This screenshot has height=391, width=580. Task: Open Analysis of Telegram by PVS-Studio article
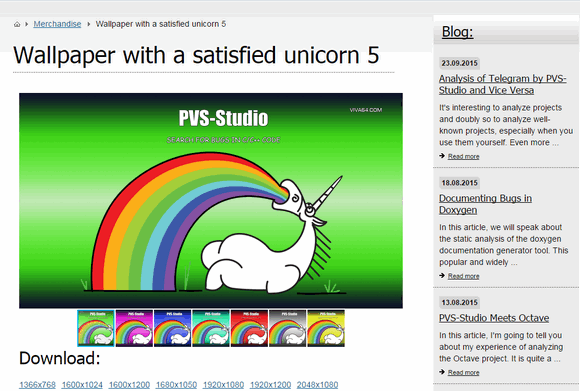[502, 84]
